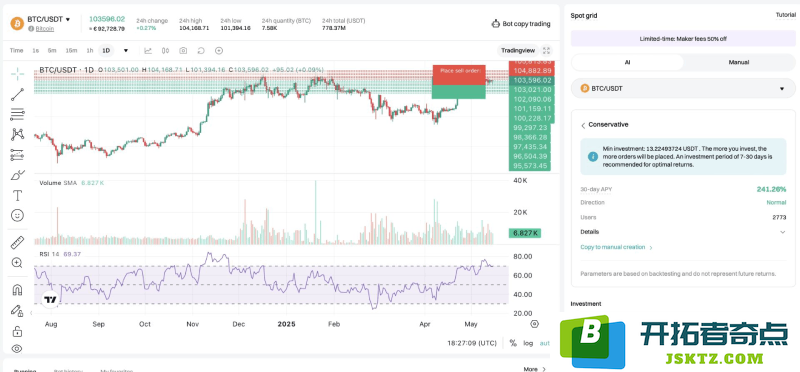The width and height of the screenshot is (800, 372).
Task: Toggle lock all drawings padlock
Action: (17, 331)
